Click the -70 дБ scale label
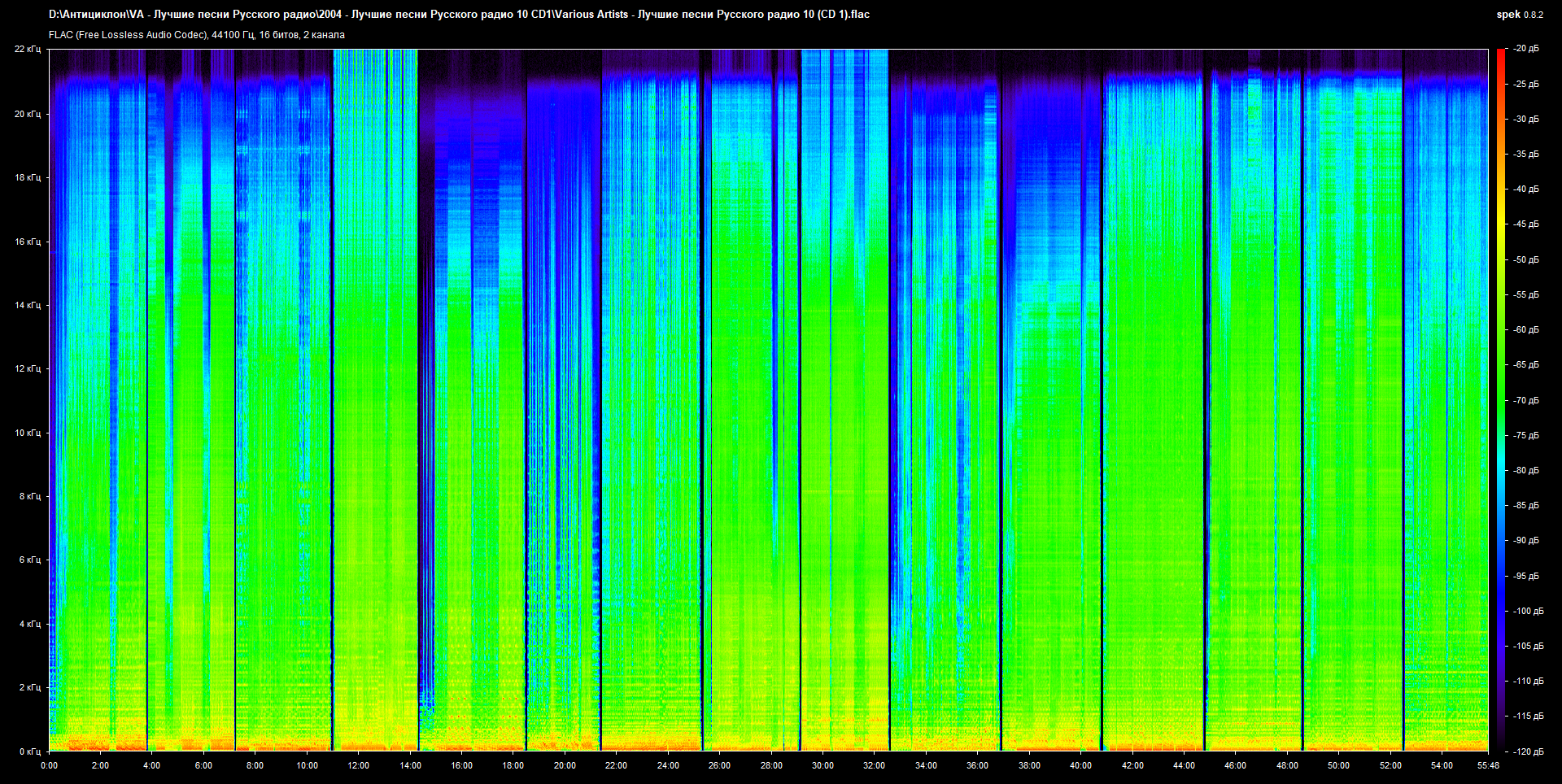Screen dimensions: 1562x784 click(x=1525, y=400)
